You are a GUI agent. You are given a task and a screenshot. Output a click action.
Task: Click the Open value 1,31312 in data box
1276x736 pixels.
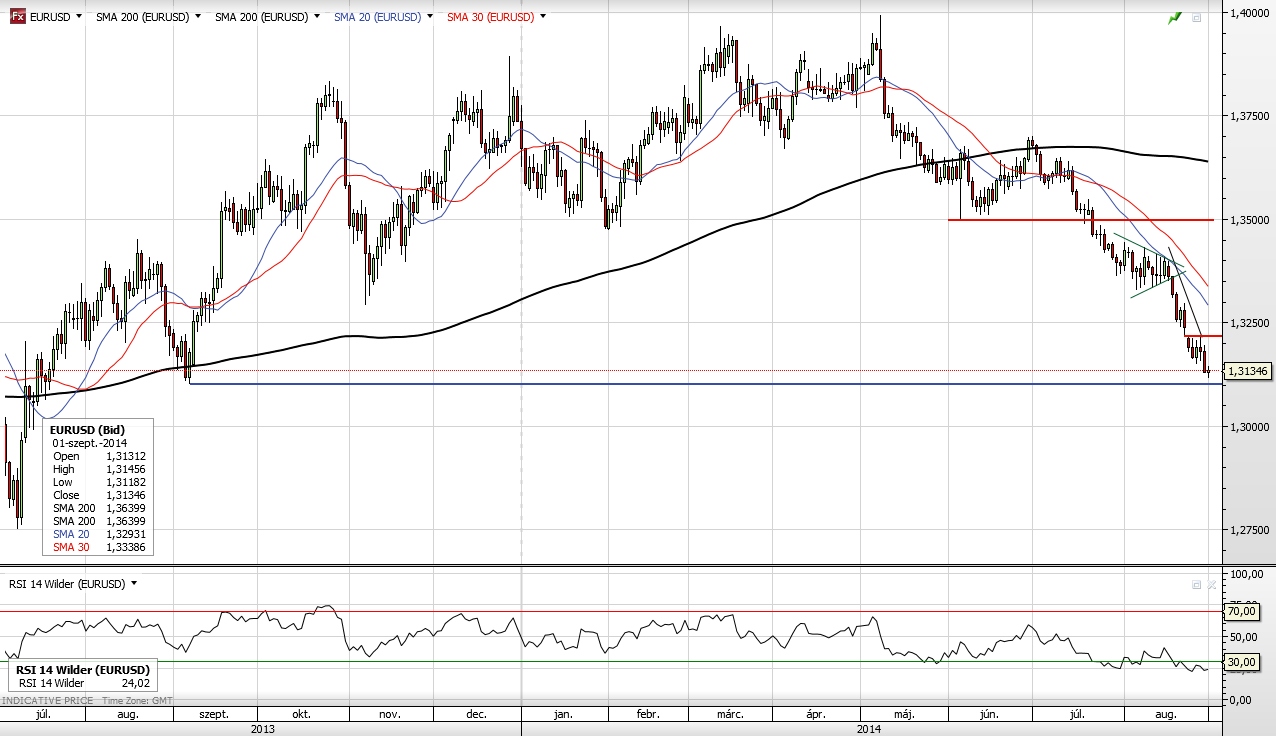coord(126,456)
